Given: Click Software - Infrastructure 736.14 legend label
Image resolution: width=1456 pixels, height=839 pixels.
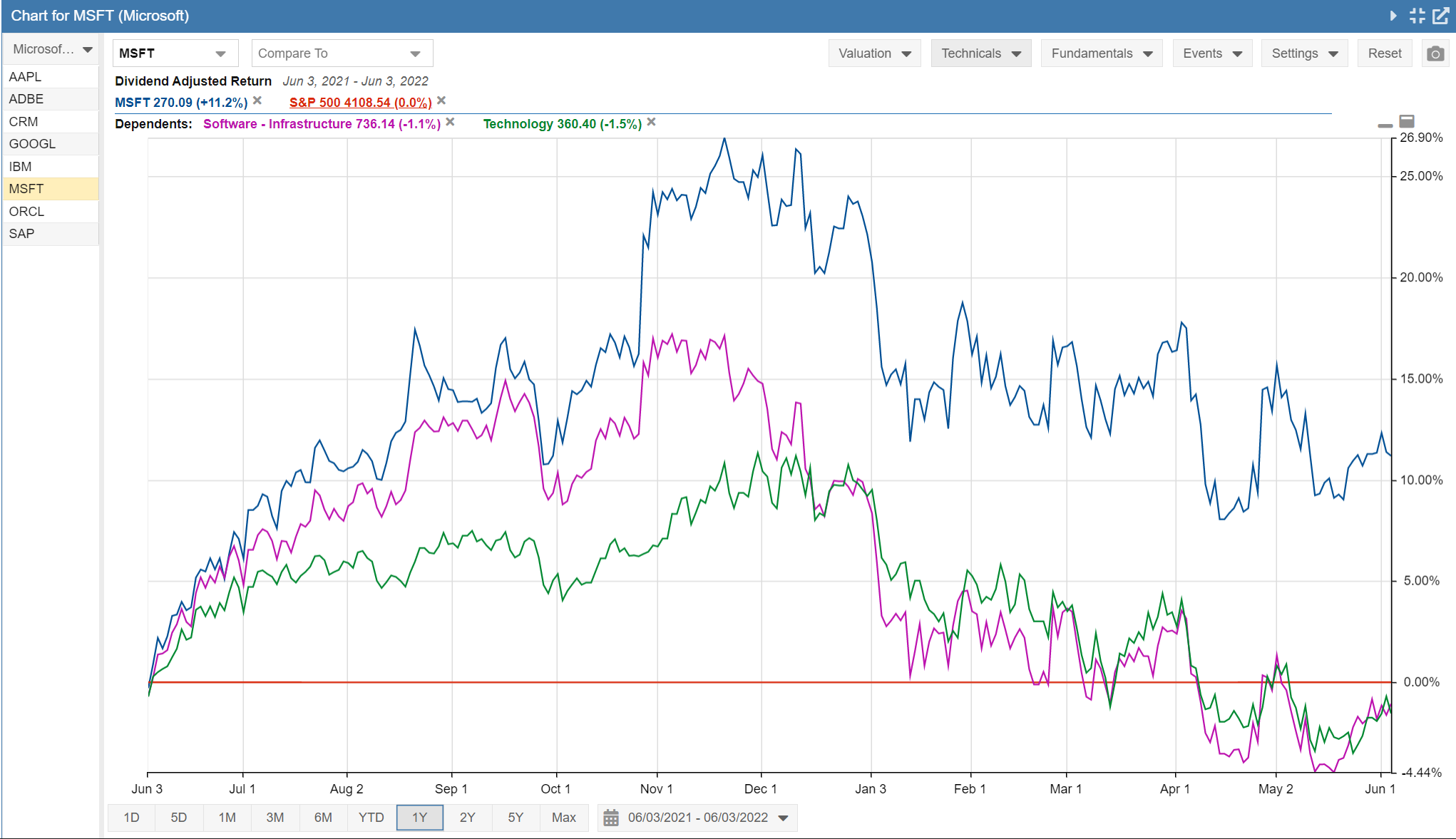Looking at the screenshot, I should (x=322, y=124).
